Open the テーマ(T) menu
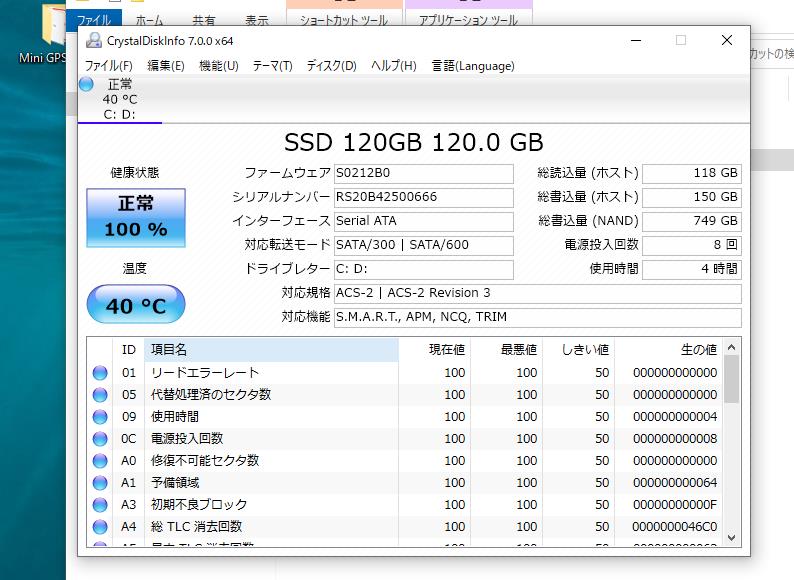The image size is (794, 580). [272, 66]
